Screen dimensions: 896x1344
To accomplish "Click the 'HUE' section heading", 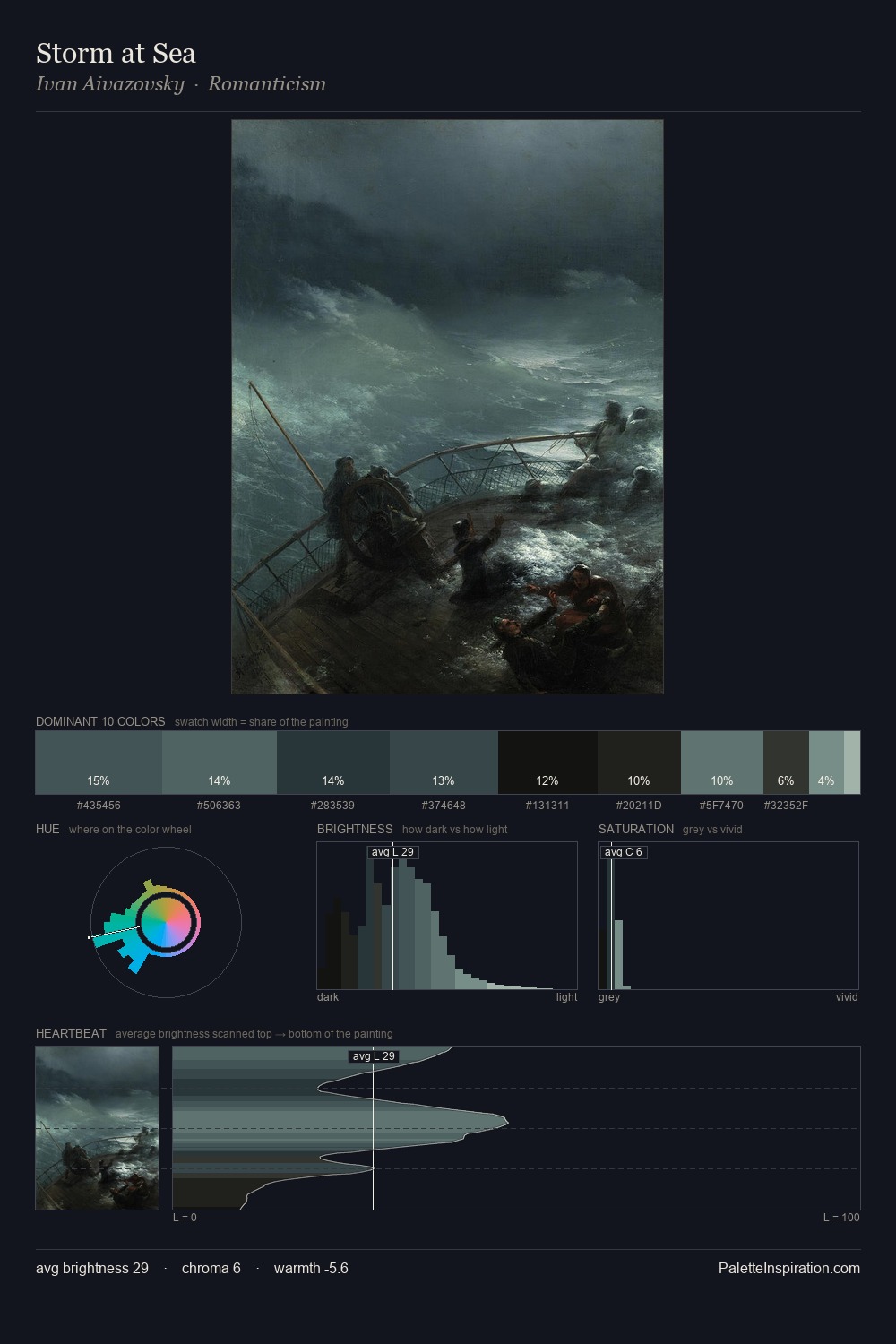I will (x=47, y=829).
